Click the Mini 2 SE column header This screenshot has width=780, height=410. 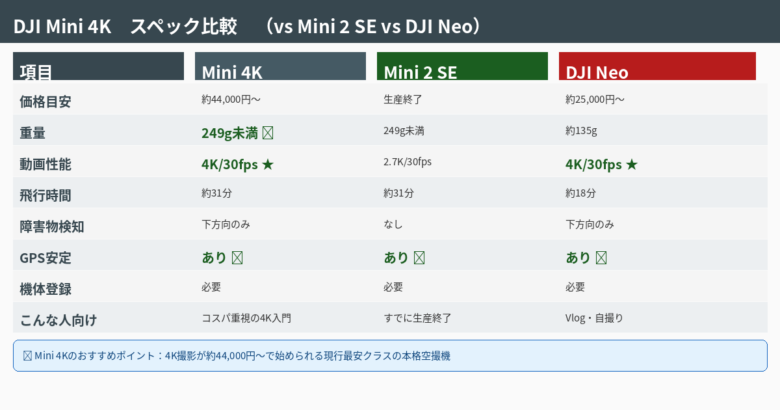462,66
